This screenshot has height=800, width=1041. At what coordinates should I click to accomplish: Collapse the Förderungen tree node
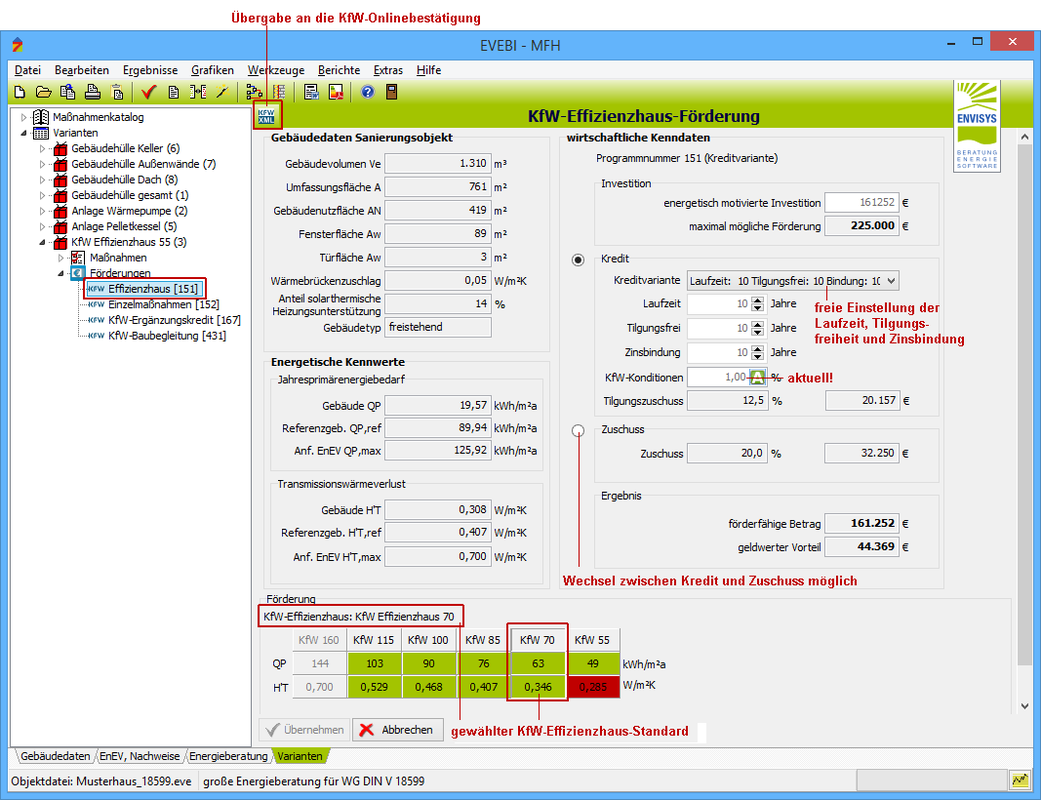pyautogui.click(x=60, y=273)
